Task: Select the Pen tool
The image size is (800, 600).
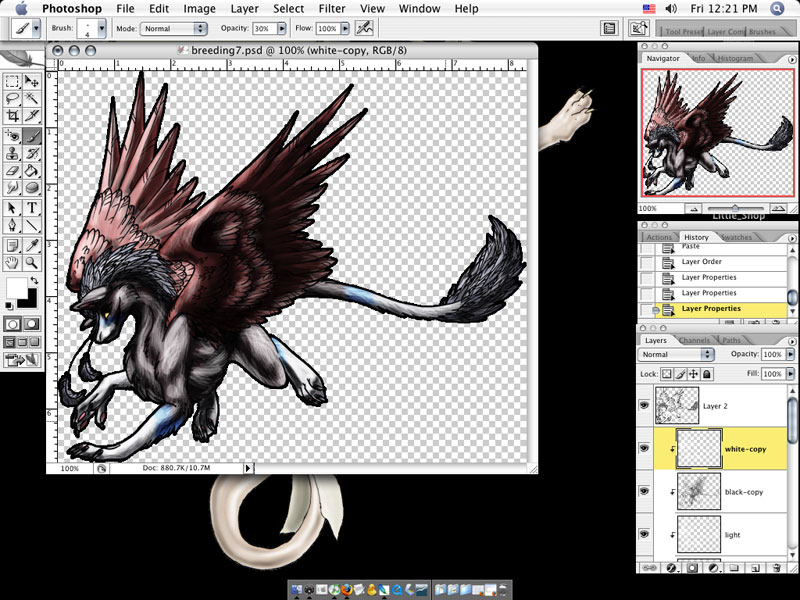Action: (12, 225)
